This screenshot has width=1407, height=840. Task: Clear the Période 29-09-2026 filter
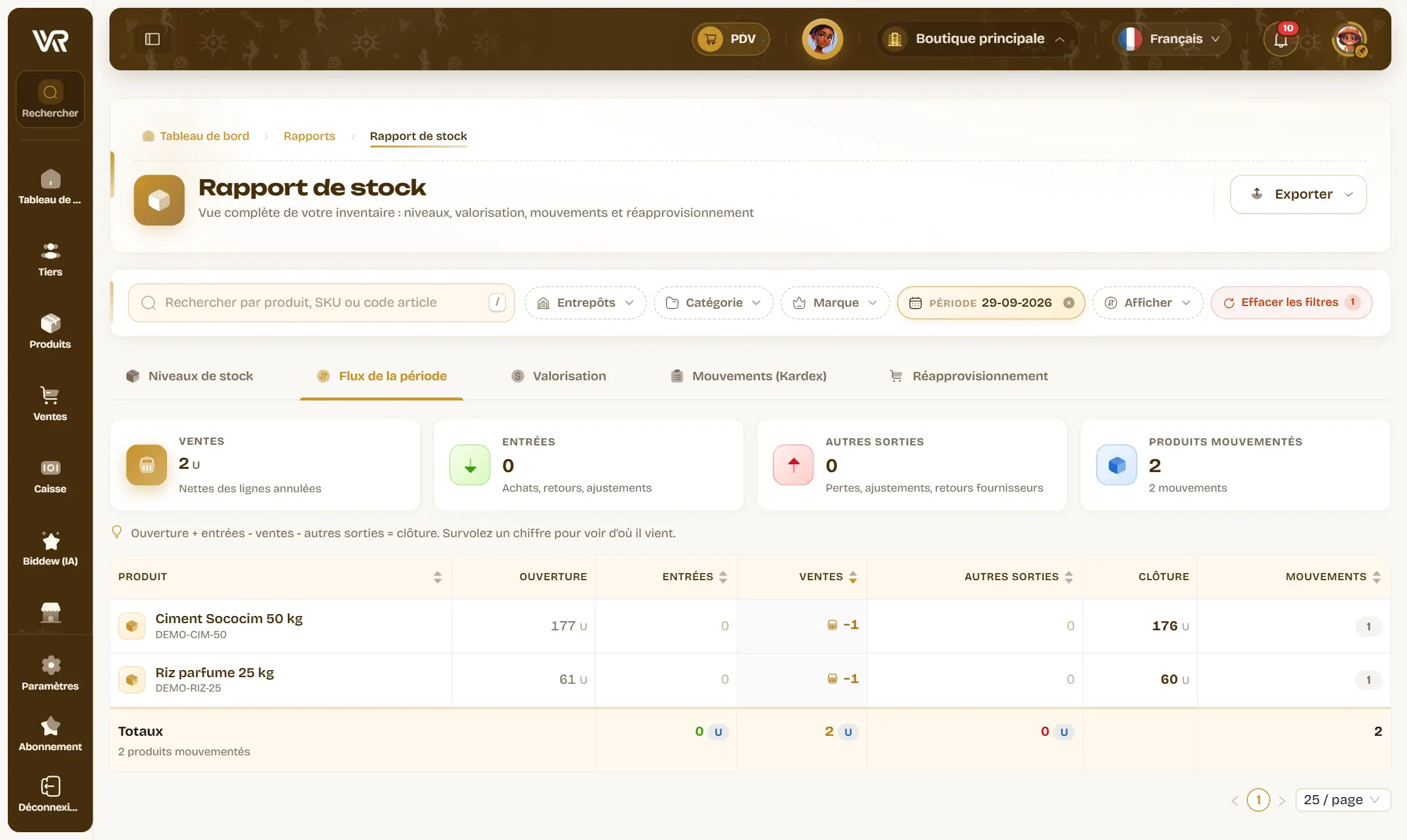pos(1069,303)
